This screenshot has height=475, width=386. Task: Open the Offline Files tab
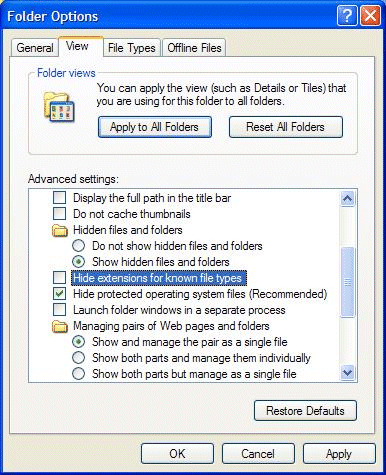click(x=194, y=48)
